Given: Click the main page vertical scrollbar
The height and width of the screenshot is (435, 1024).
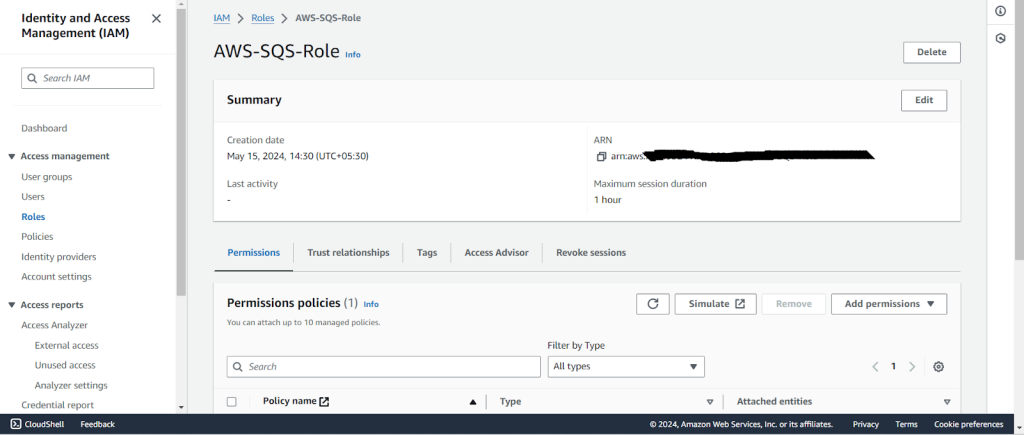Looking at the screenshot, I should click(x=1019, y=131).
